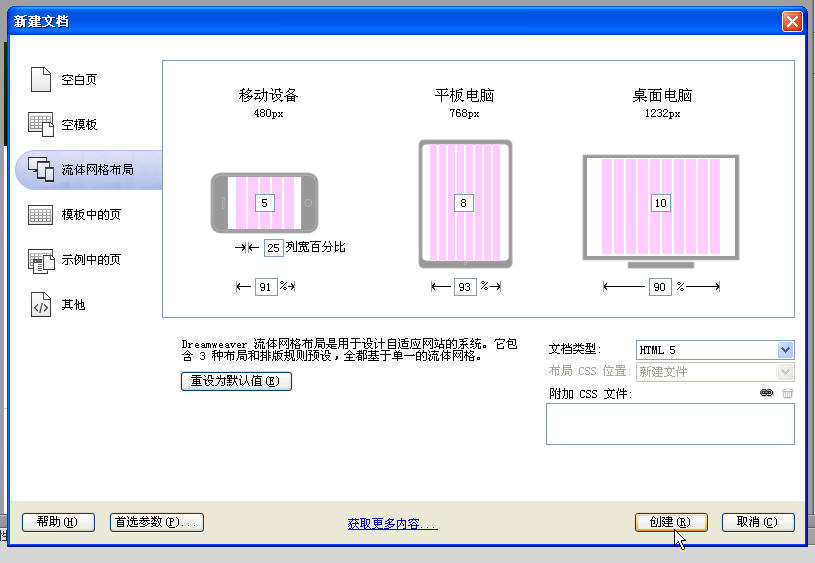Edit mobile column count field 5
This screenshot has width=815, height=563.
click(x=265, y=203)
